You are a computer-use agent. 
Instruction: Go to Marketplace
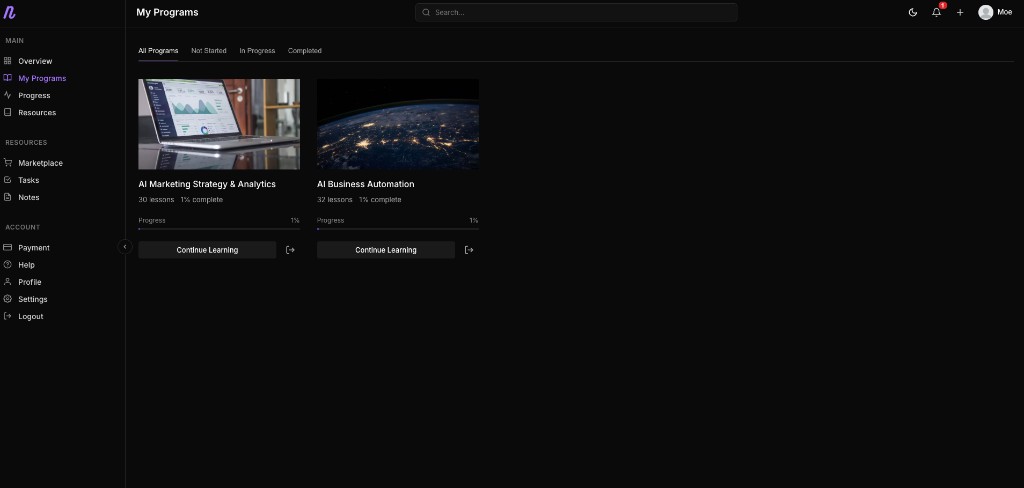(x=40, y=163)
